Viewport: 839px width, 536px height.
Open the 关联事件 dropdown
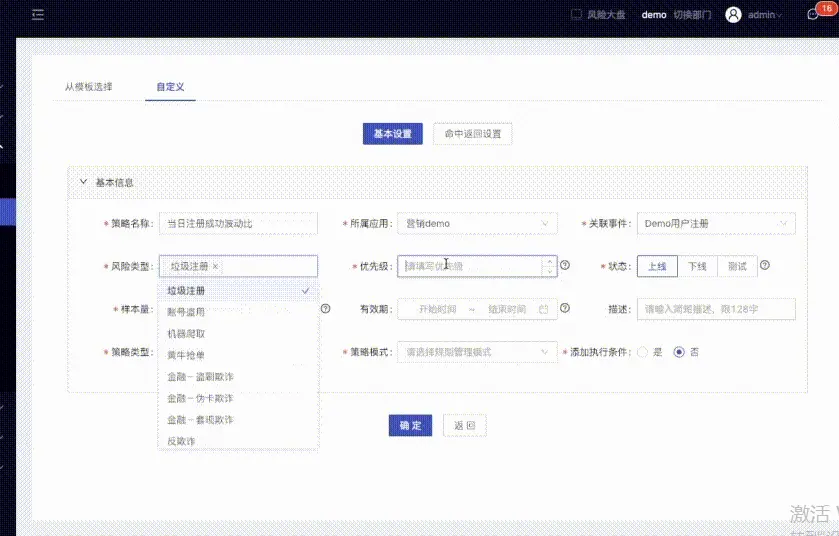(x=716, y=224)
